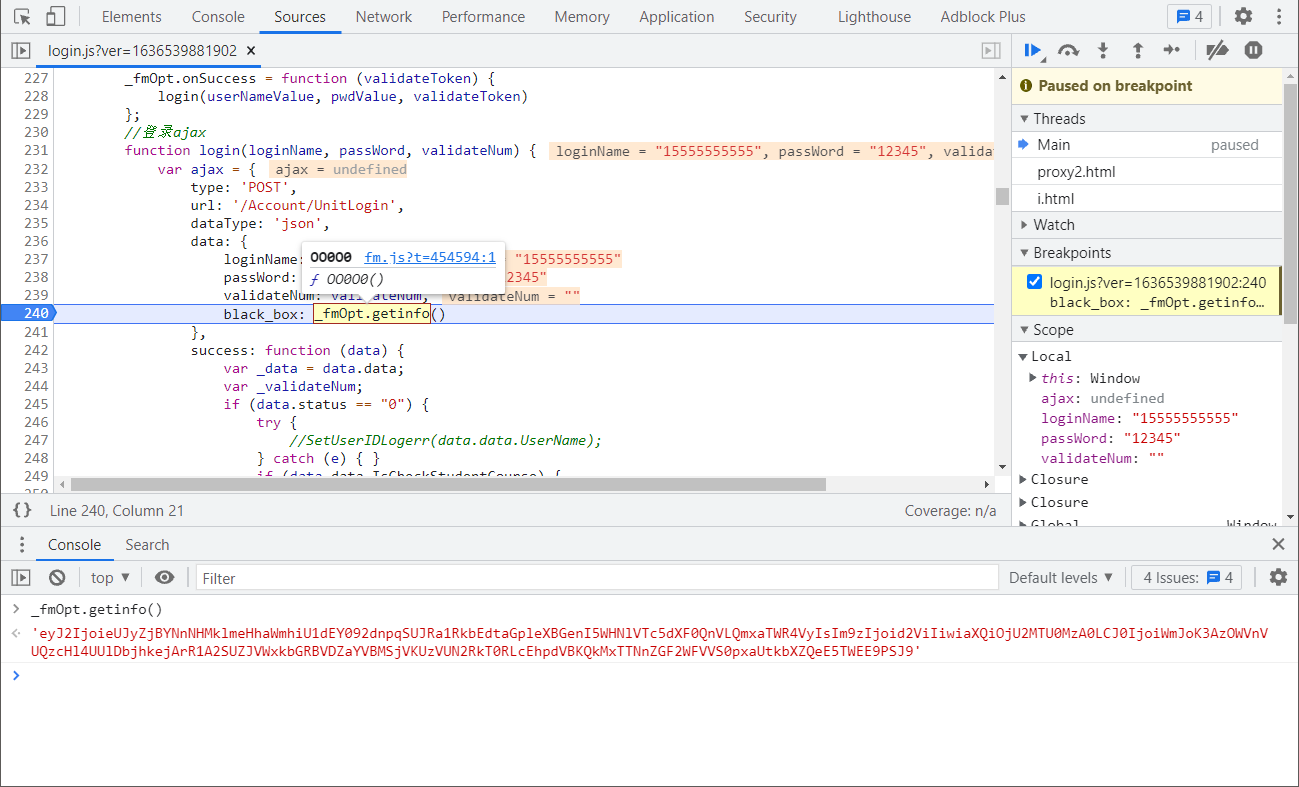Collapse the Local scope tree
The image size is (1299, 787).
pyautogui.click(x=1023, y=357)
